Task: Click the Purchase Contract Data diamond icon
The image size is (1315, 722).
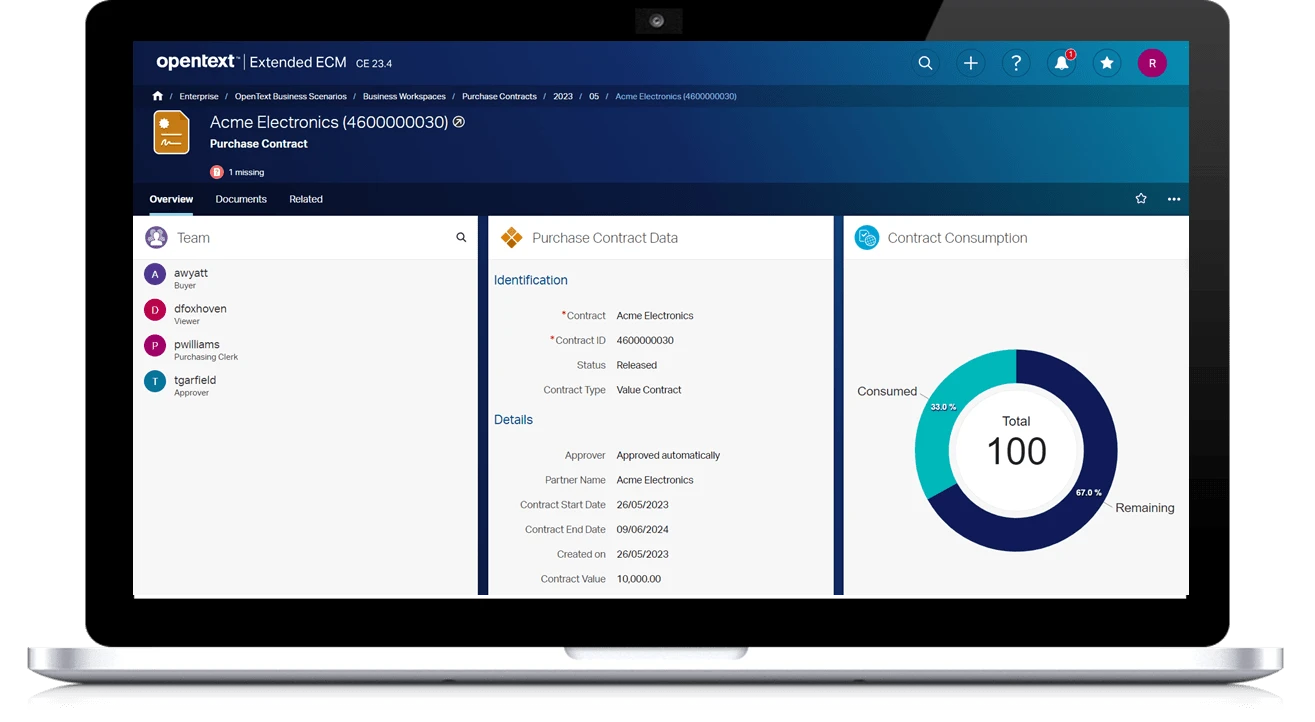Action: click(x=512, y=238)
